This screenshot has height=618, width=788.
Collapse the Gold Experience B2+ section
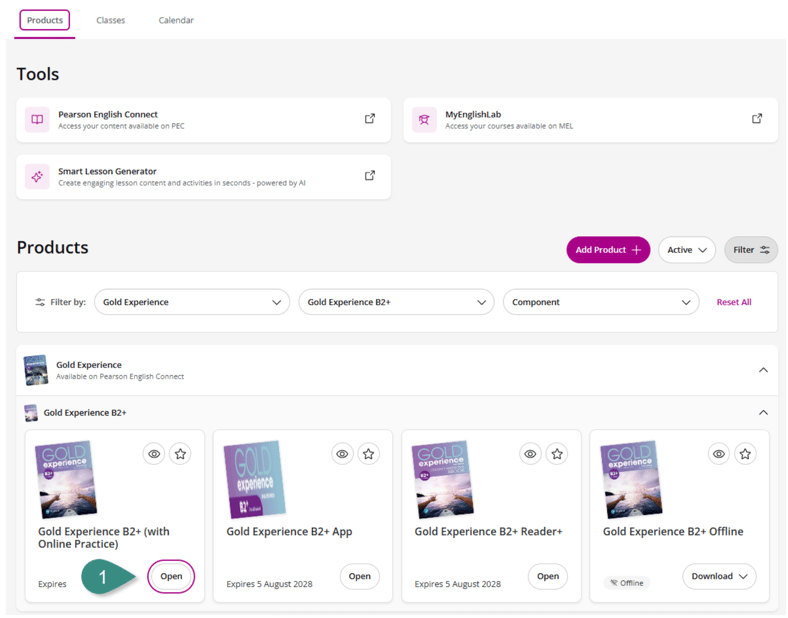coord(763,412)
